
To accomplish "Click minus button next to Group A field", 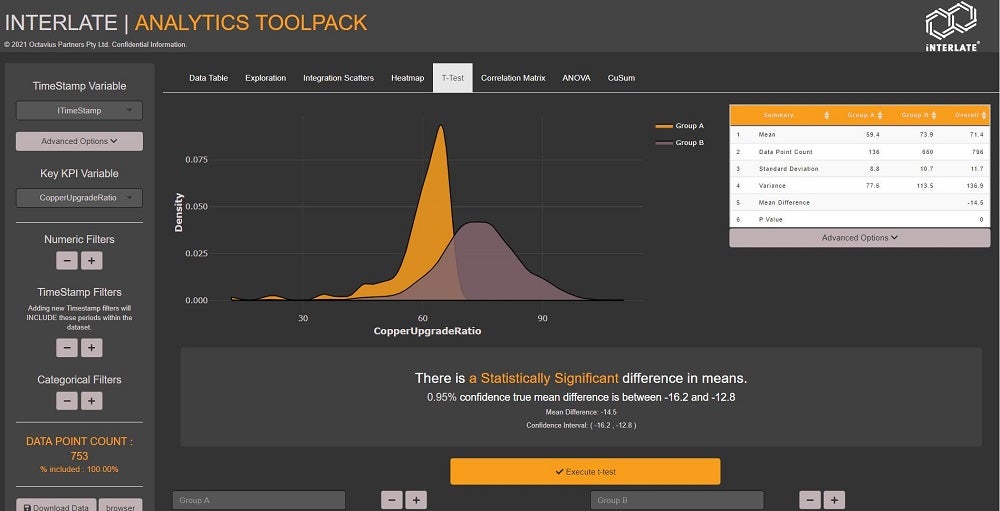I will [x=392, y=500].
